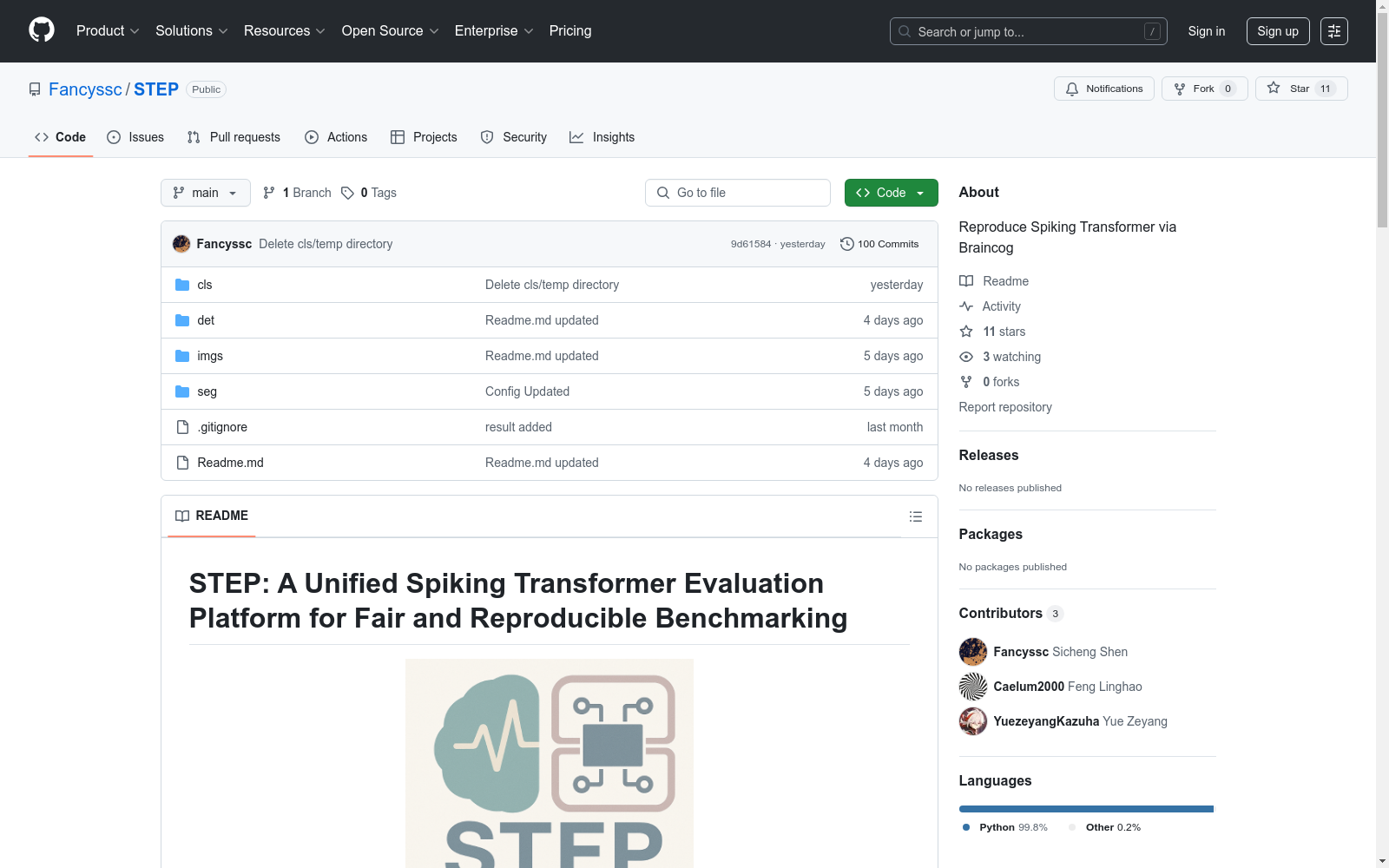Click the seg folder icon
The width and height of the screenshot is (1389, 868).
click(x=182, y=391)
